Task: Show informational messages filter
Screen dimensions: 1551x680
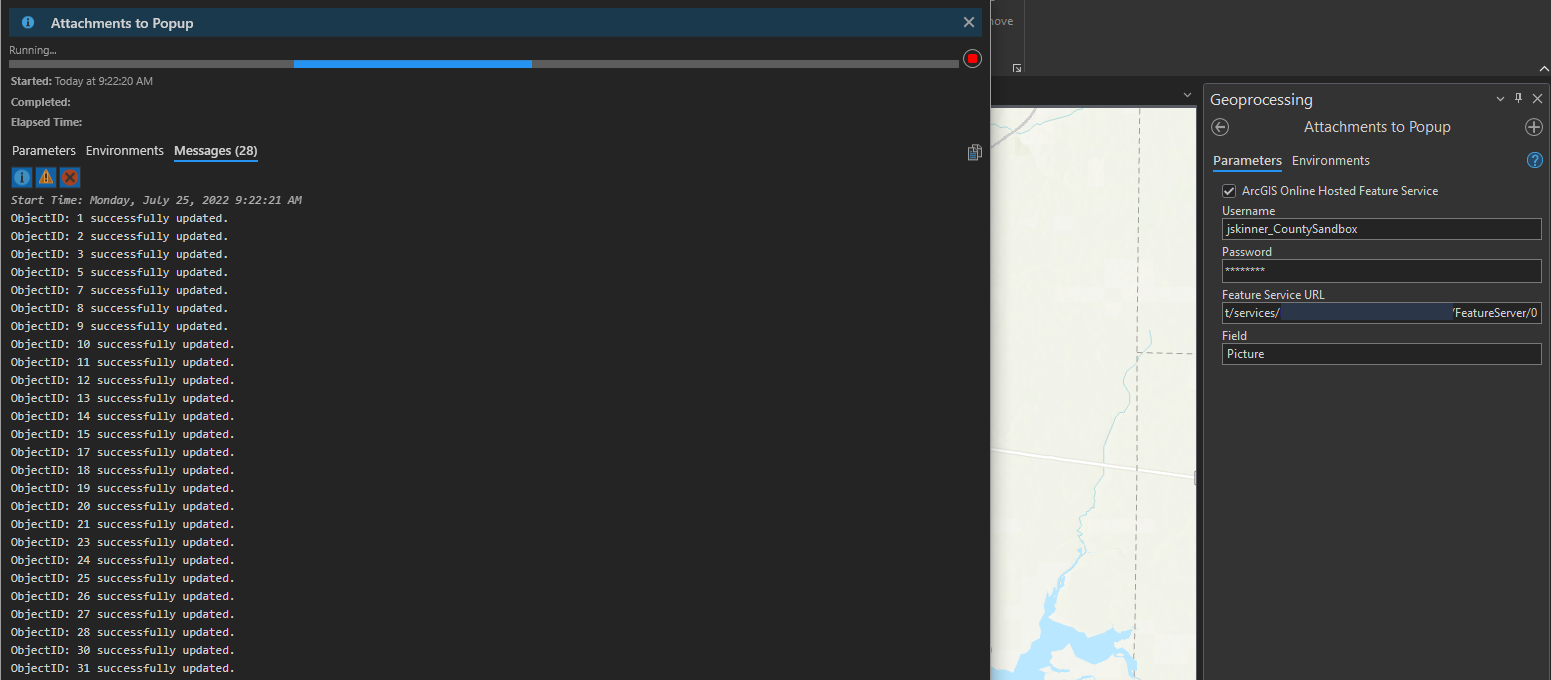Action: pos(21,177)
